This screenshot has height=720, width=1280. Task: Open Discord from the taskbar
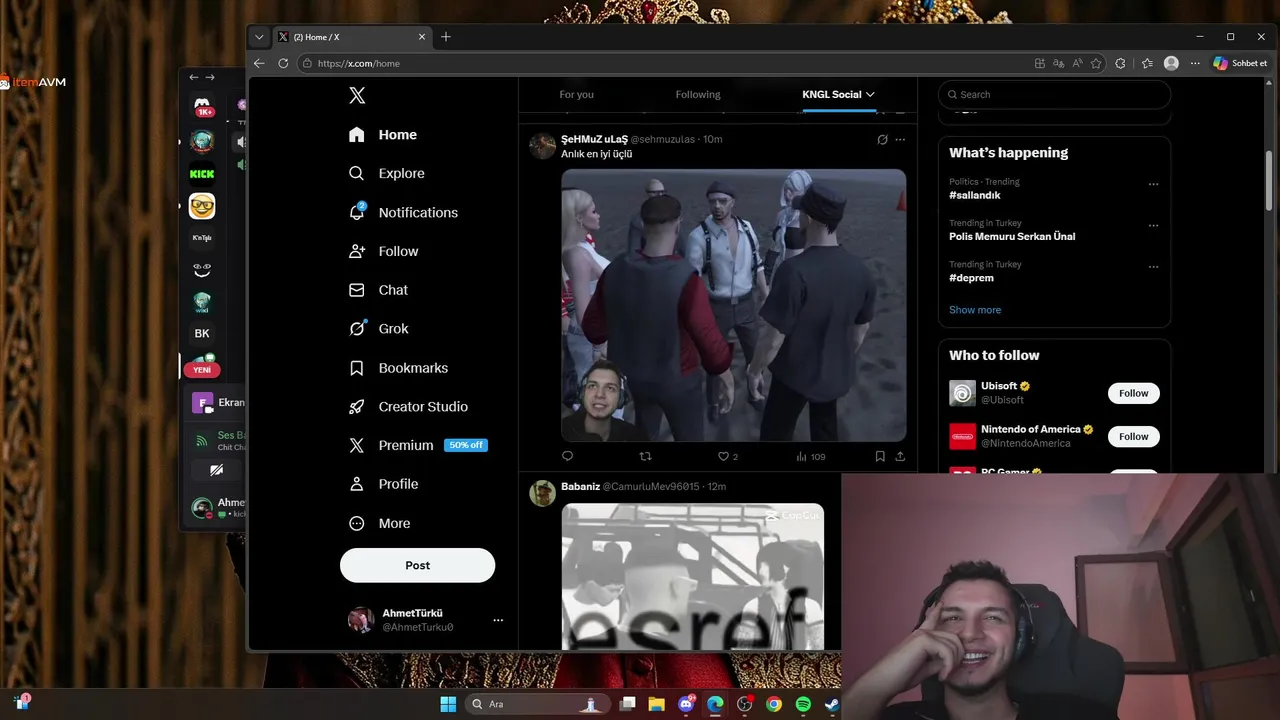click(687, 704)
